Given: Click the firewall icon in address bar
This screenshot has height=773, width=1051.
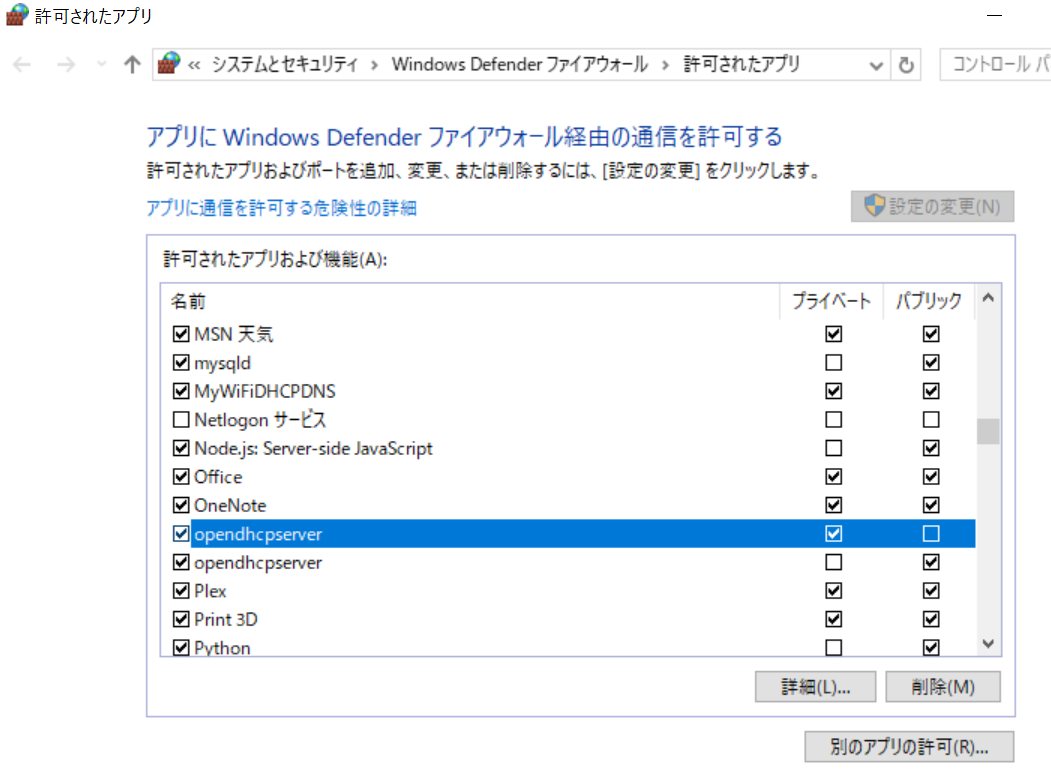Looking at the screenshot, I should coord(169,64).
